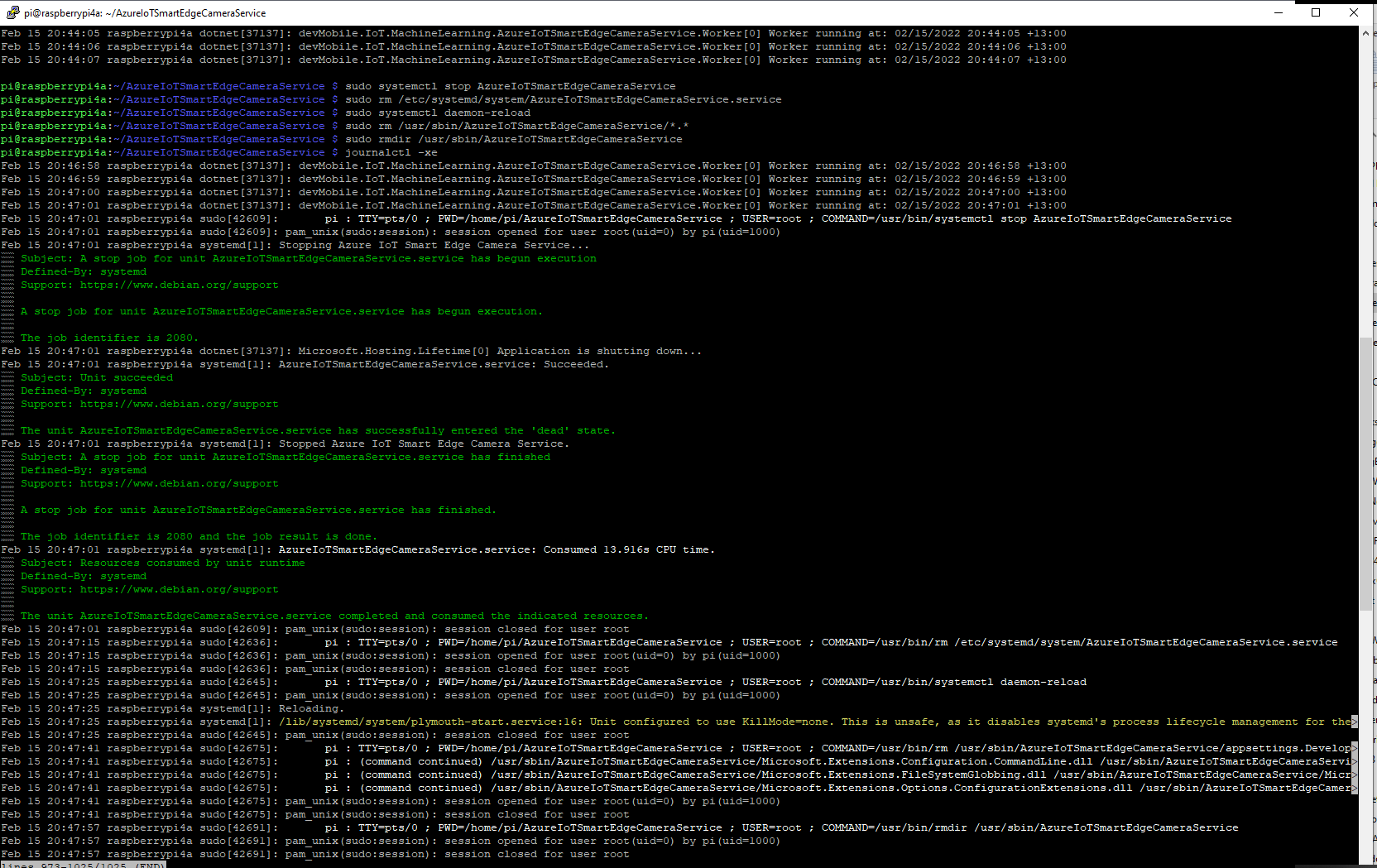1377x868 pixels.
Task: Click the PuTTY icon in the title bar
Action: click(12, 12)
